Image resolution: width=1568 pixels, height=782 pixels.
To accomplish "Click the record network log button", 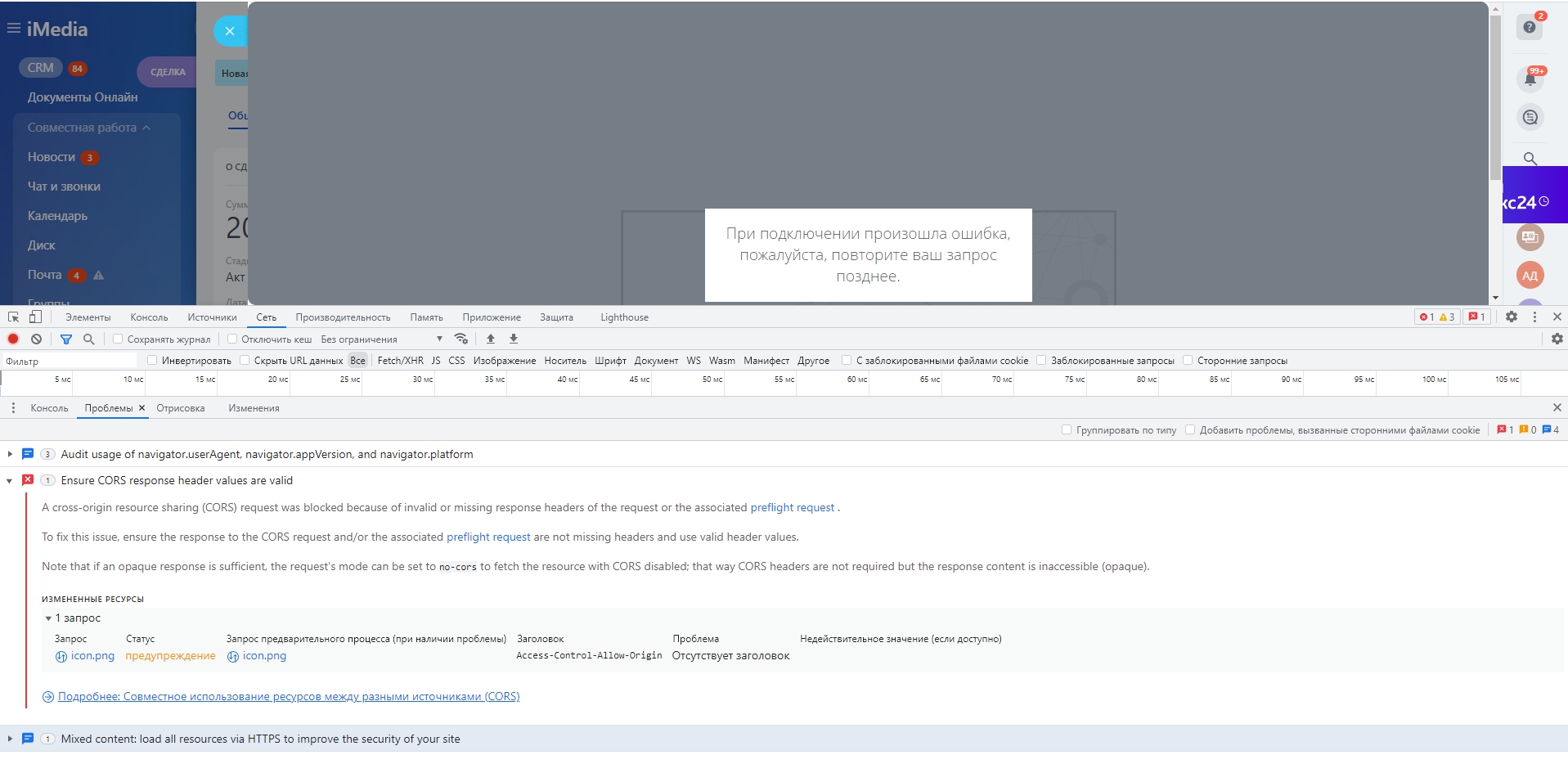I will pyautogui.click(x=13, y=339).
